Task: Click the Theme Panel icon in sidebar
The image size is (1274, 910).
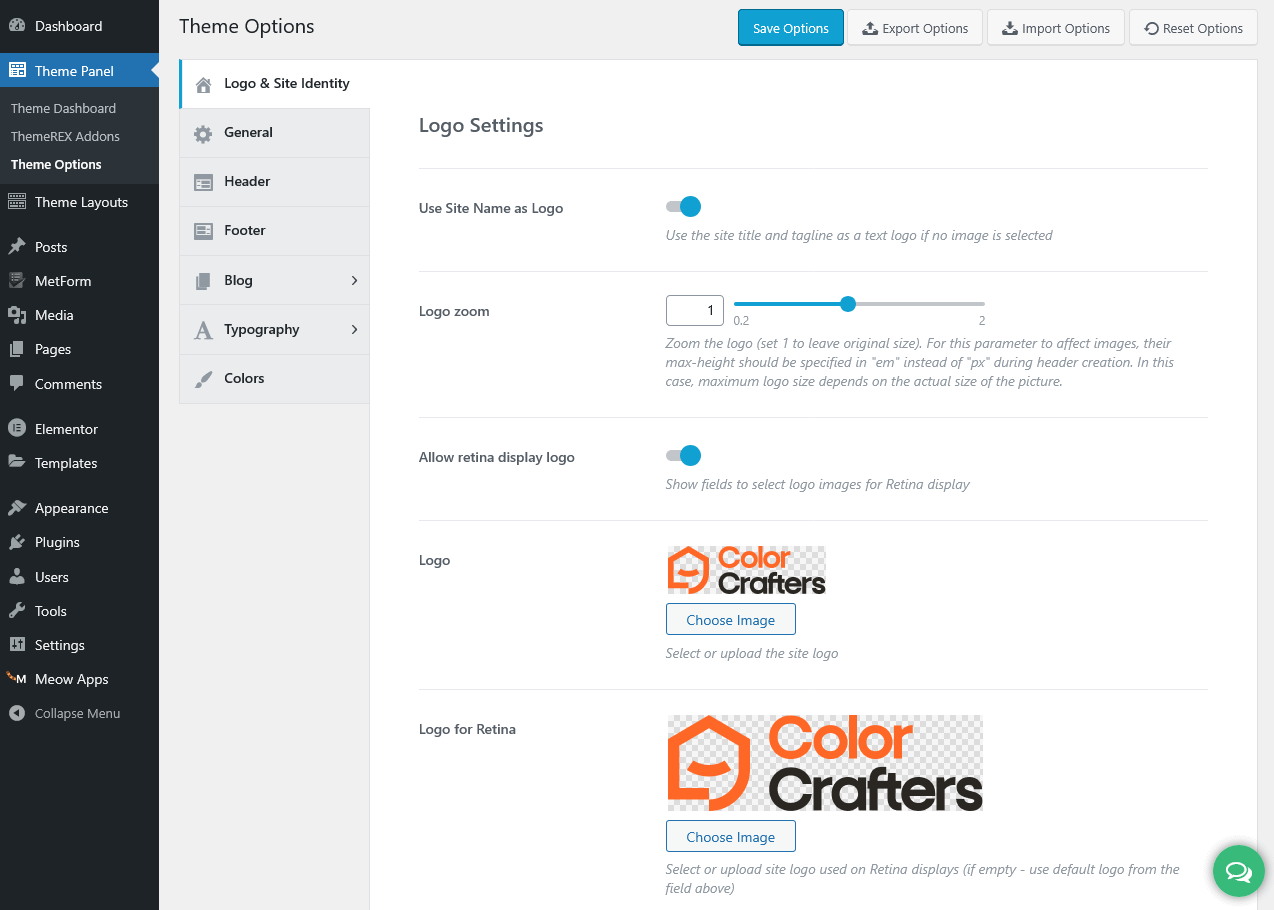Action: pos(17,71)
